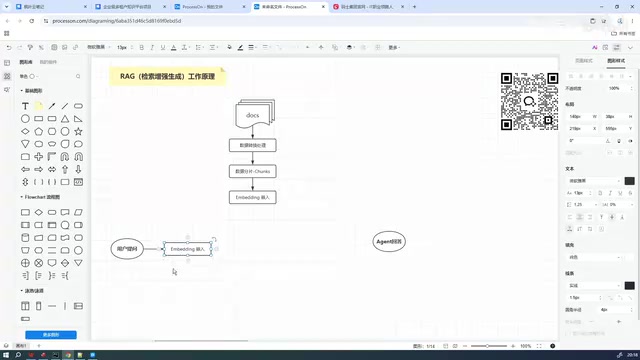Select the docs document shape on canvas
640x360 pixels.
(255, 113)
